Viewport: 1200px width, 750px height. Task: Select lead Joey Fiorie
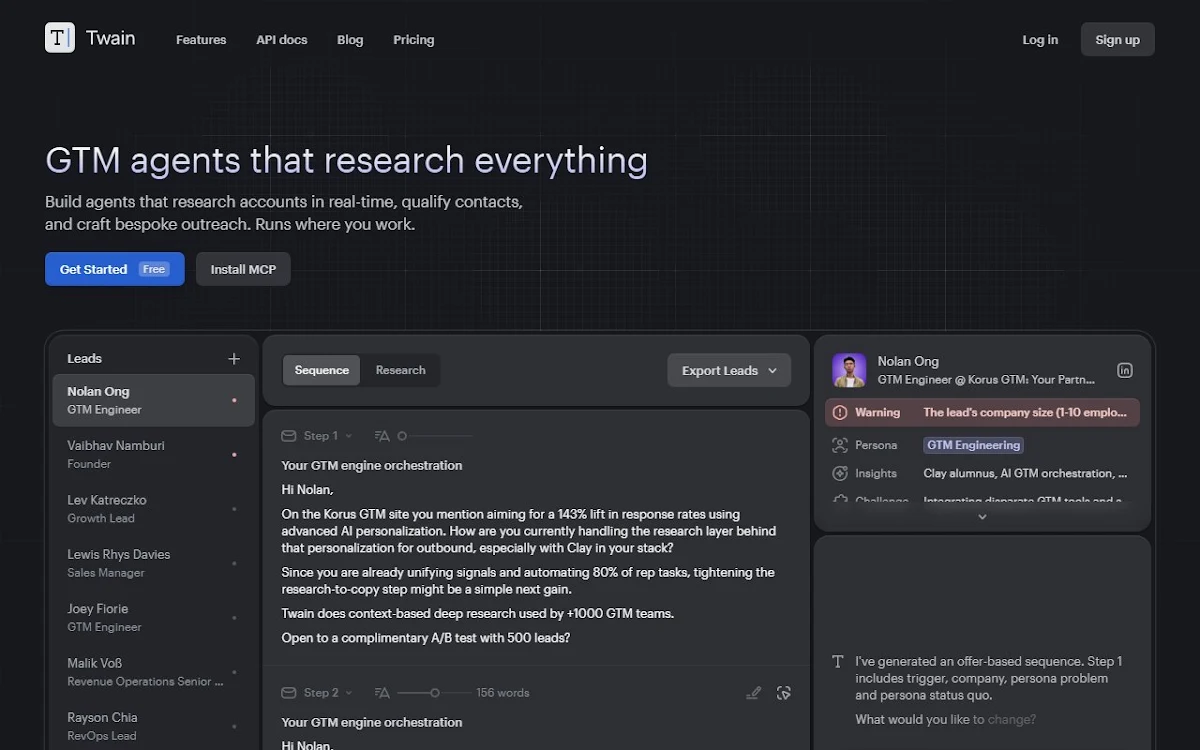[x=154, y=617]
